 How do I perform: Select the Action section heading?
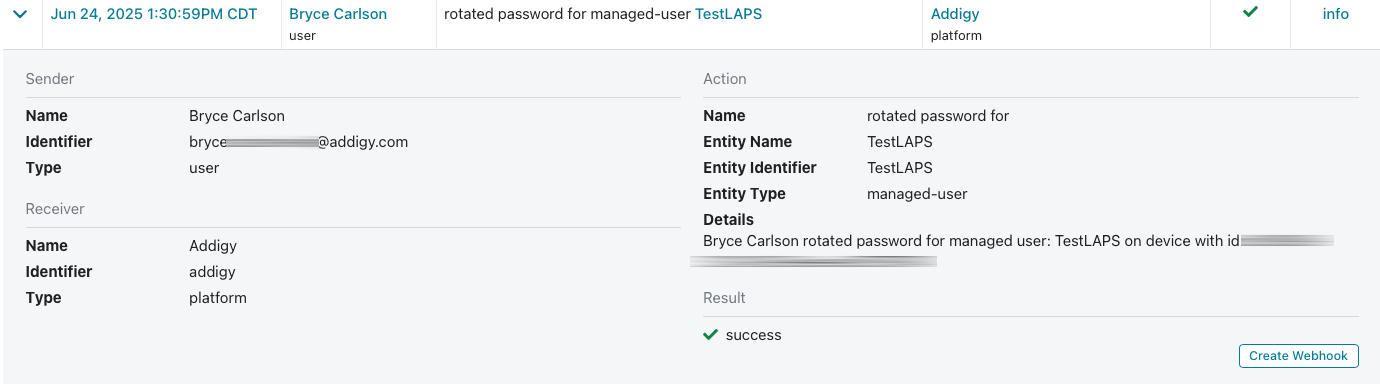725,79
